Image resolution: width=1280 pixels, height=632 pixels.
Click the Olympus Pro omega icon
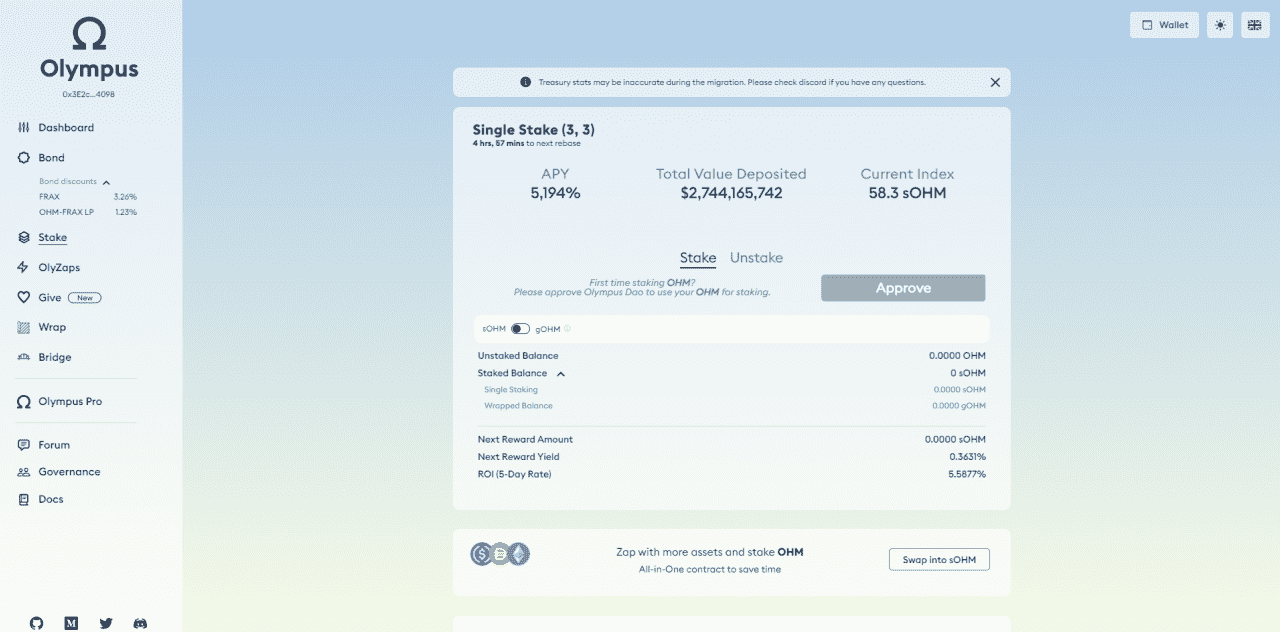click(x=24, y=402)
